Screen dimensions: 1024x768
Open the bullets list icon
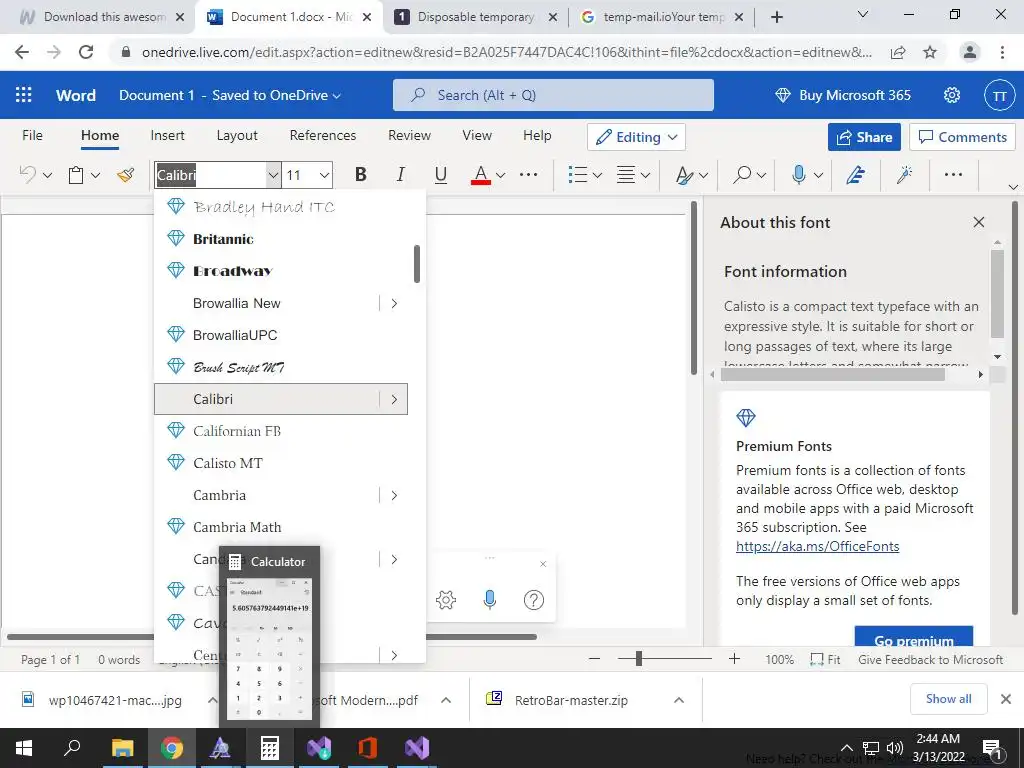click(578, 174)
